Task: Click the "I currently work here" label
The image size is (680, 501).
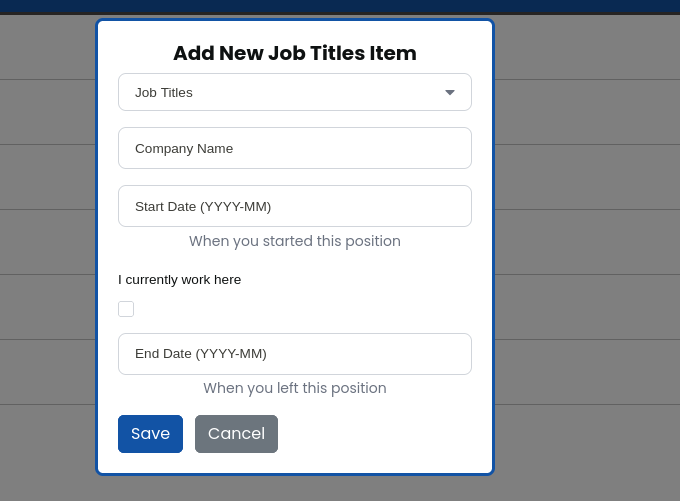Action: (x=179, y=280)
